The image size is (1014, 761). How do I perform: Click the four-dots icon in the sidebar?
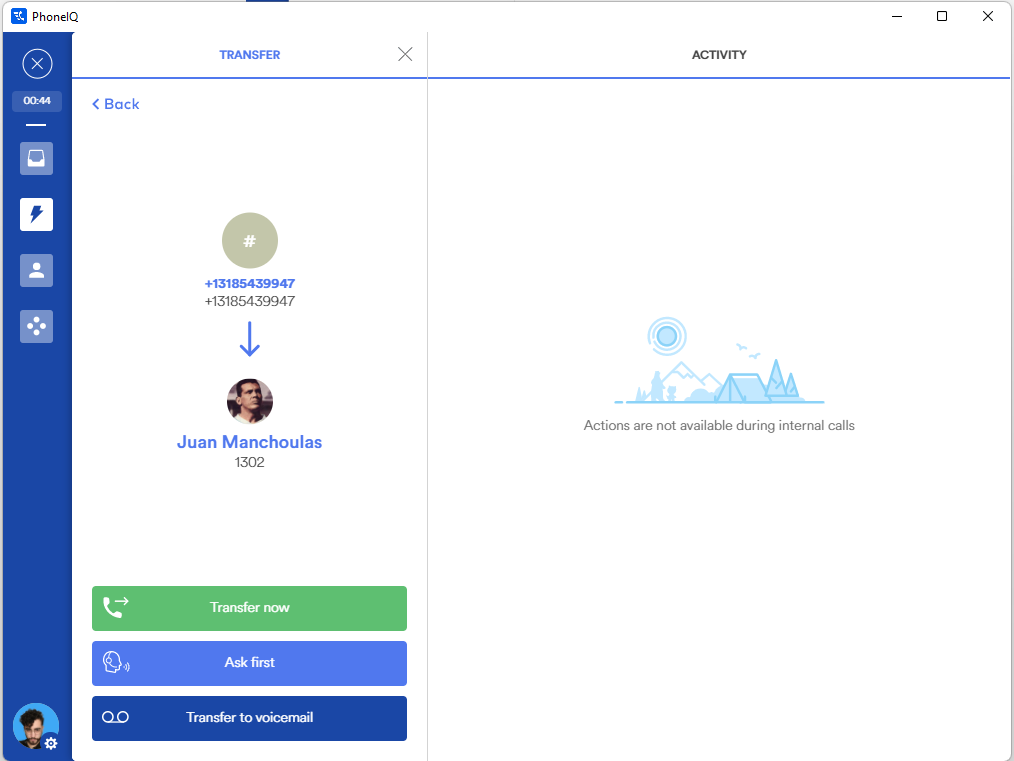(37, 326)
